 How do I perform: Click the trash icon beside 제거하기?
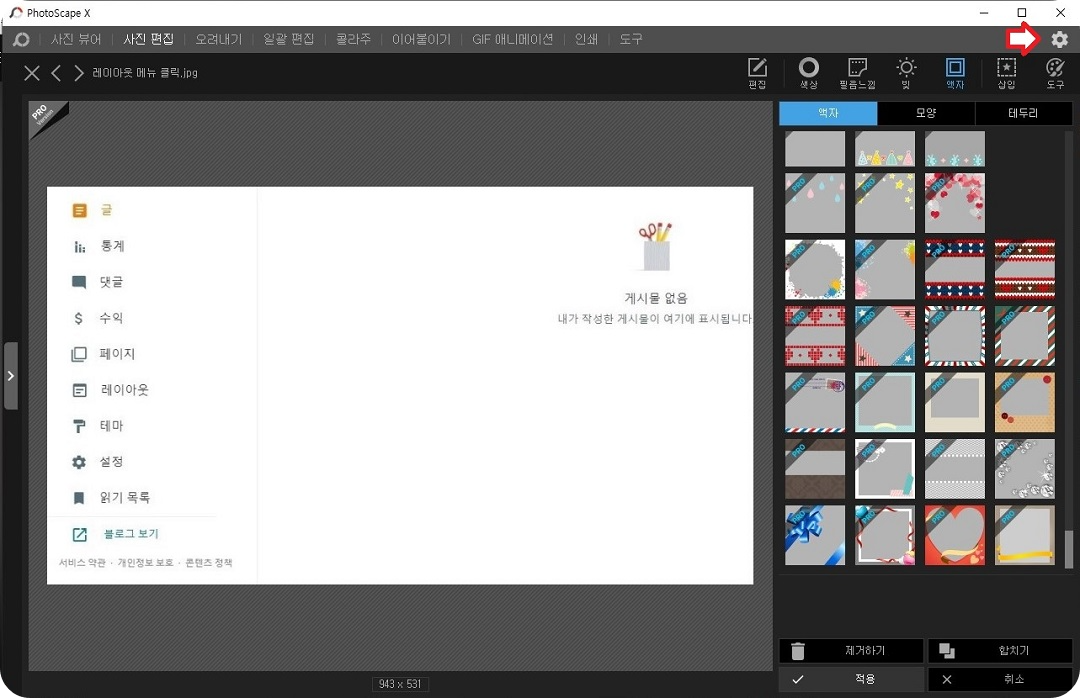(798, 650)
